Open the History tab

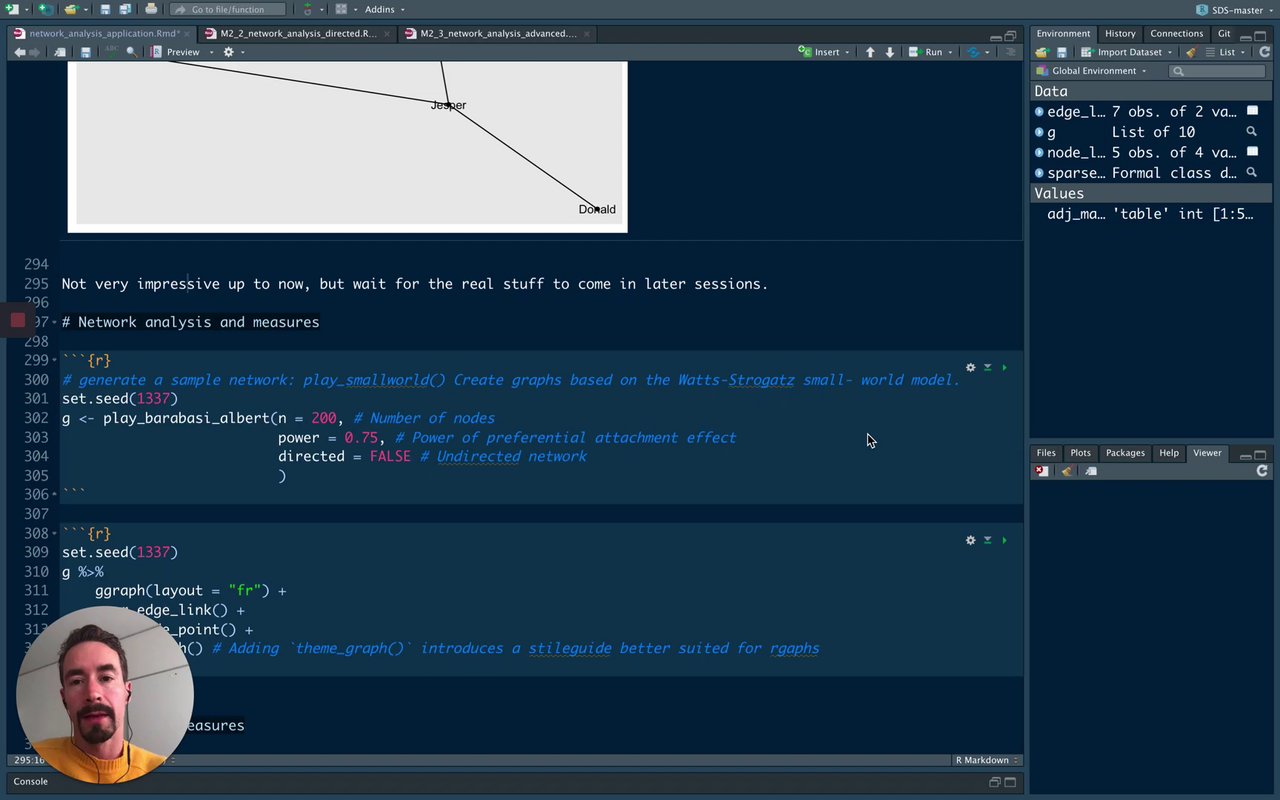(1119, 33)
